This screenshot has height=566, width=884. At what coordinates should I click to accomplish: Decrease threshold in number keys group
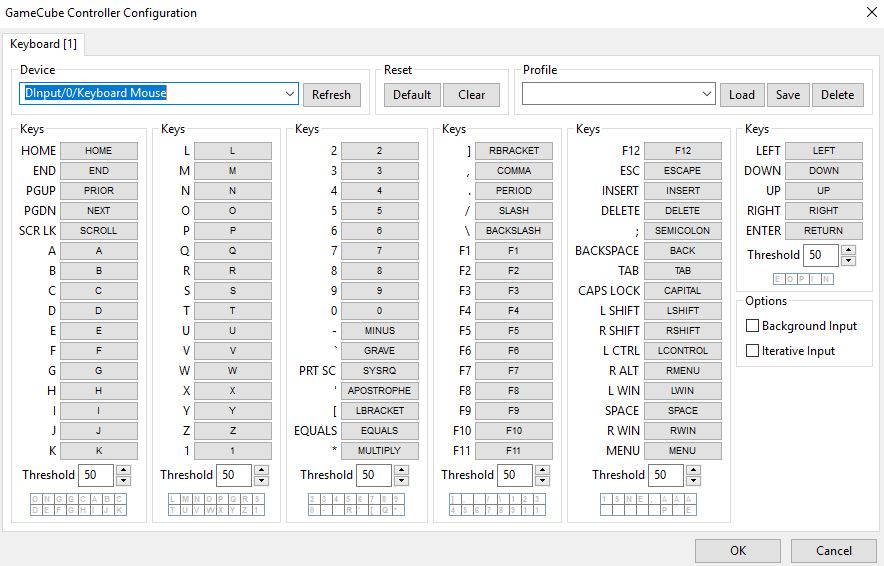[401, 481]
